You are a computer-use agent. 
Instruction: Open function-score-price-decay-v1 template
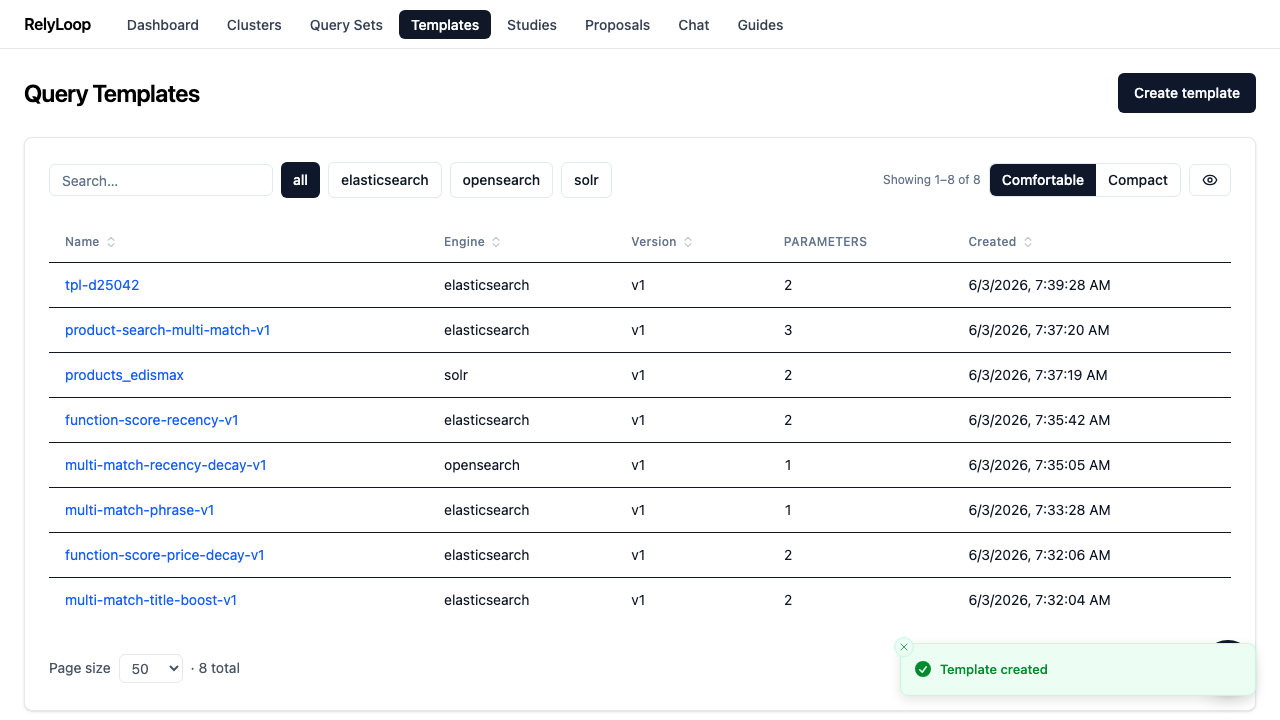165,555
